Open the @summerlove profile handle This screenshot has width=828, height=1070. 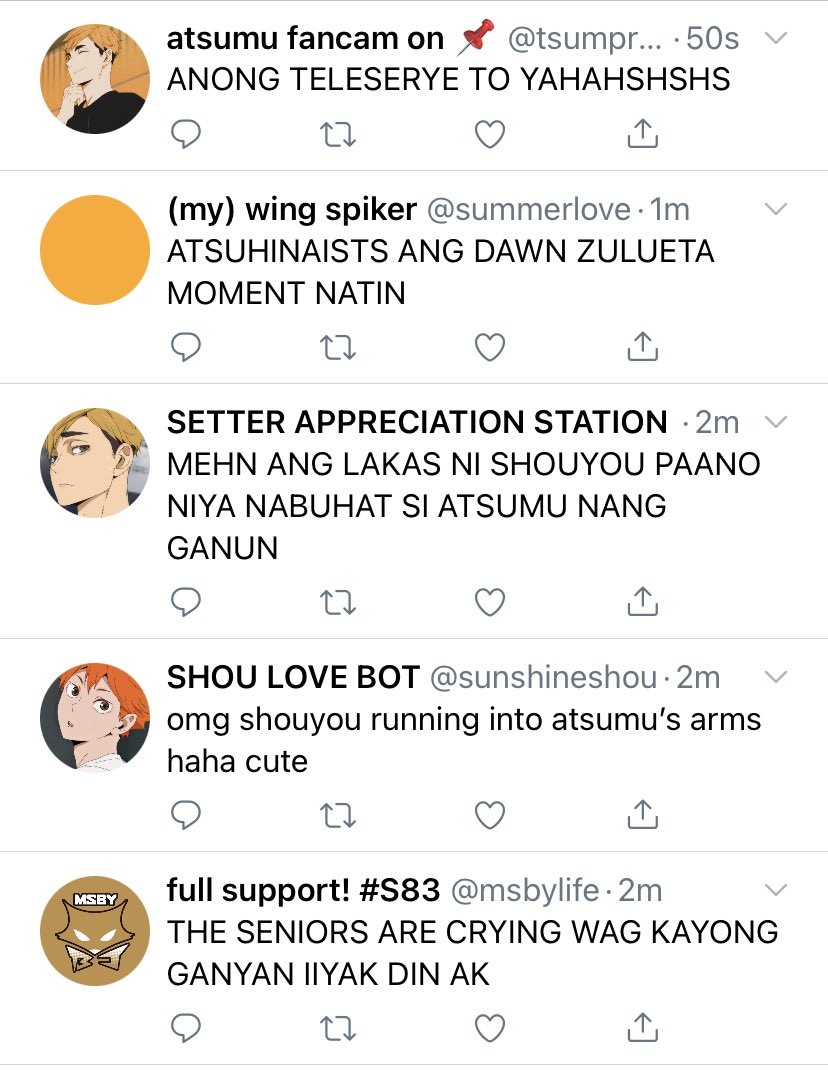[528, 209]
